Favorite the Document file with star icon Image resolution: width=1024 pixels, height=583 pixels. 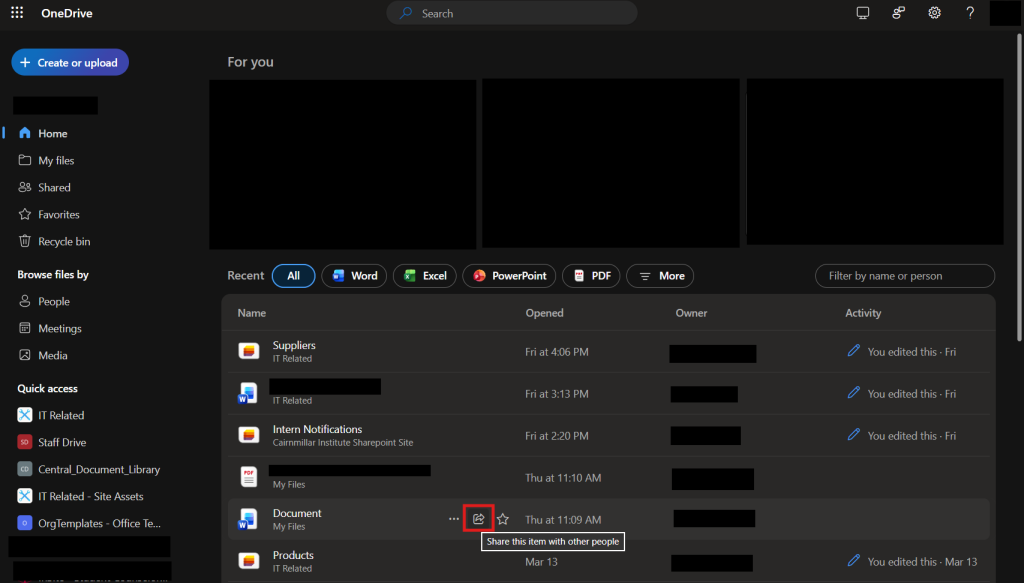[x=502, y=519]
